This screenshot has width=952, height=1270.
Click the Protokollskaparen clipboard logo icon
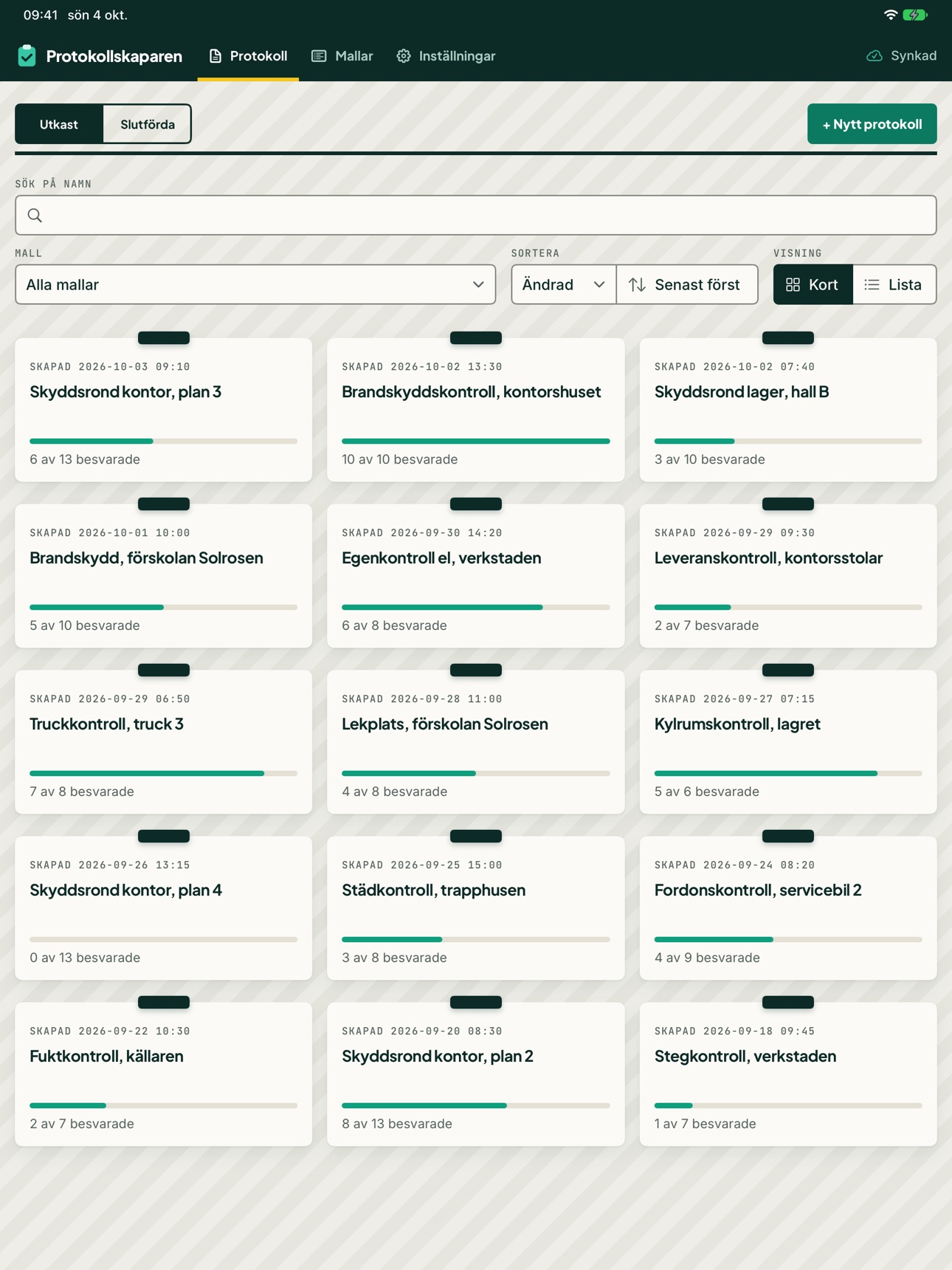(27, 56)
